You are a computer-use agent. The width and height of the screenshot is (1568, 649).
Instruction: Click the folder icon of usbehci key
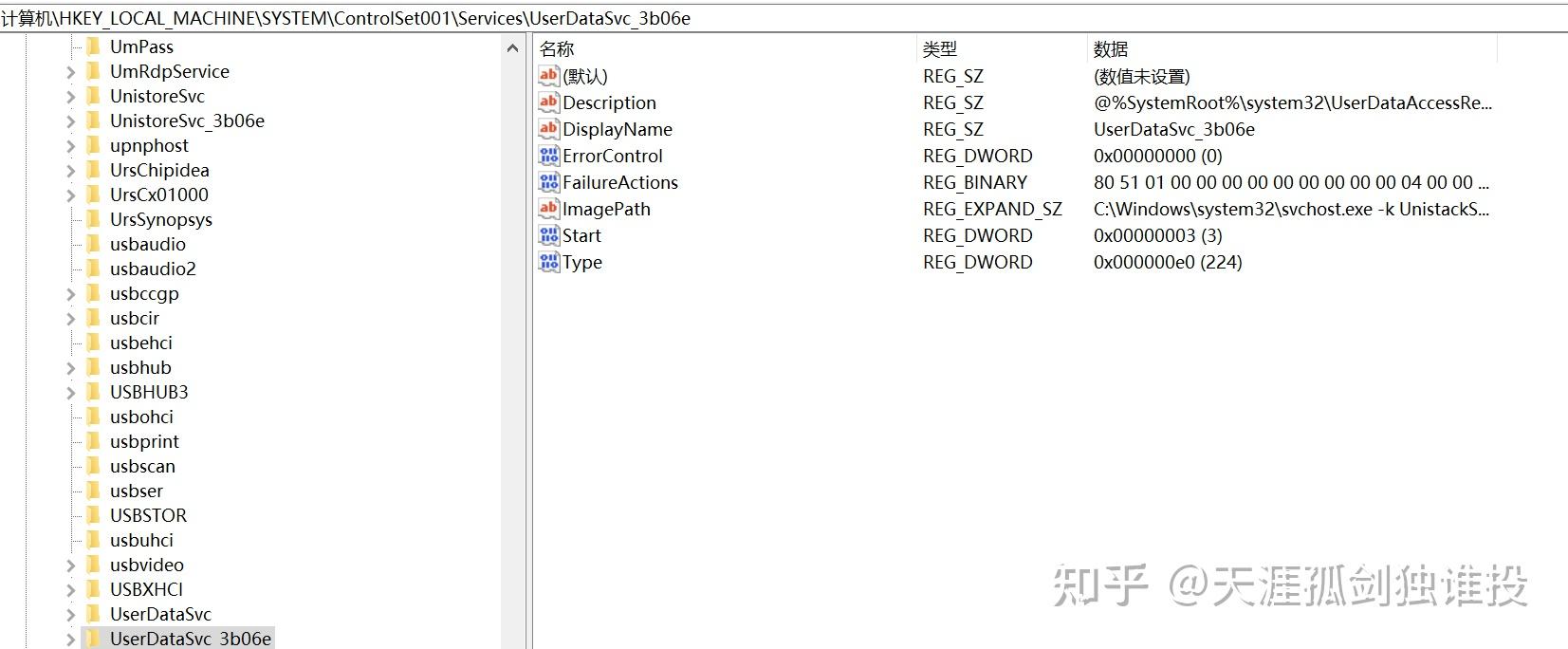tap(93, 343)
